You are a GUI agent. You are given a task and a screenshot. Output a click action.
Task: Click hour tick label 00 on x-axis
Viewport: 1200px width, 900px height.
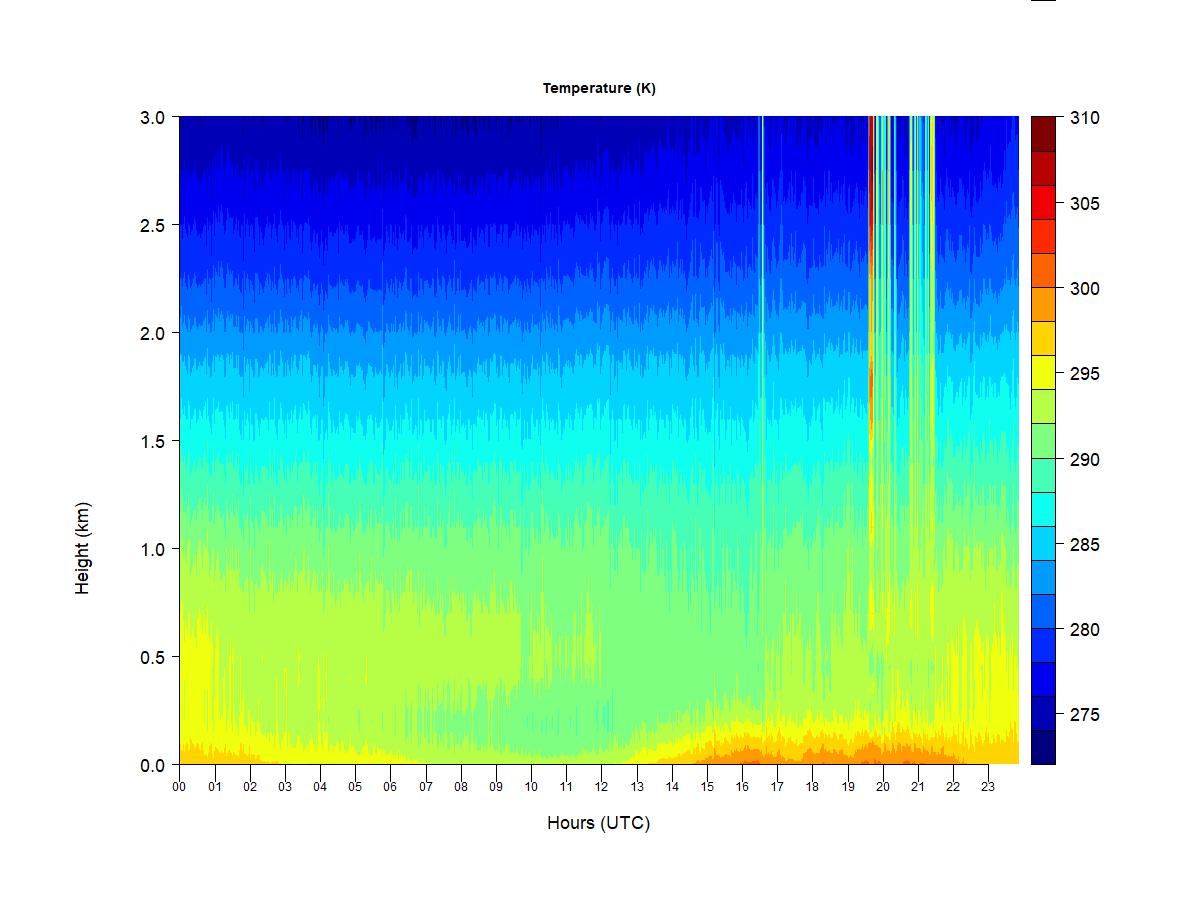[x=179, y=786]
